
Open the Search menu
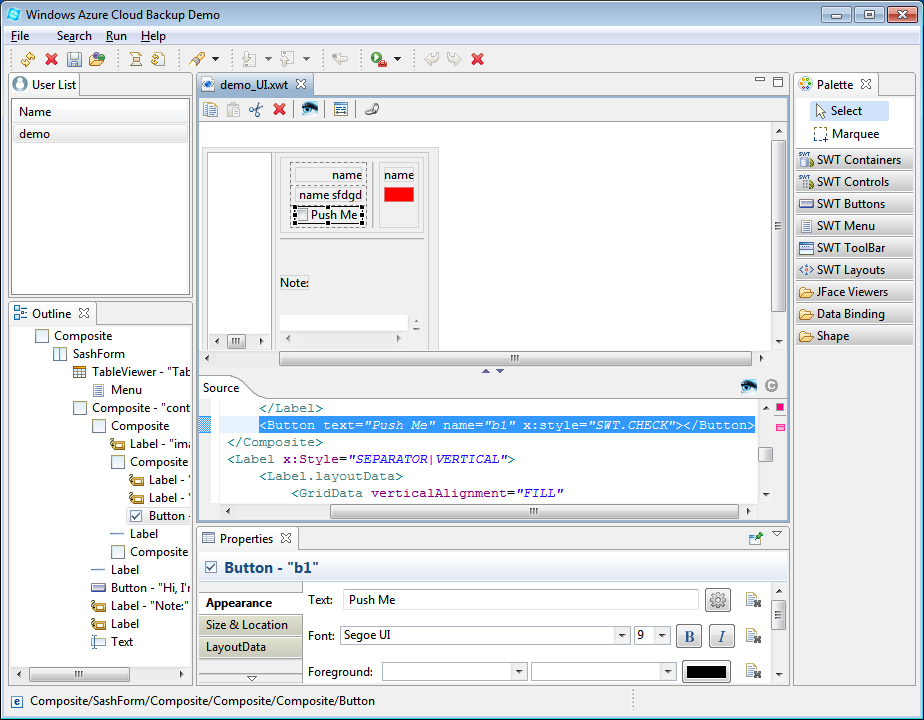[74, 36]
